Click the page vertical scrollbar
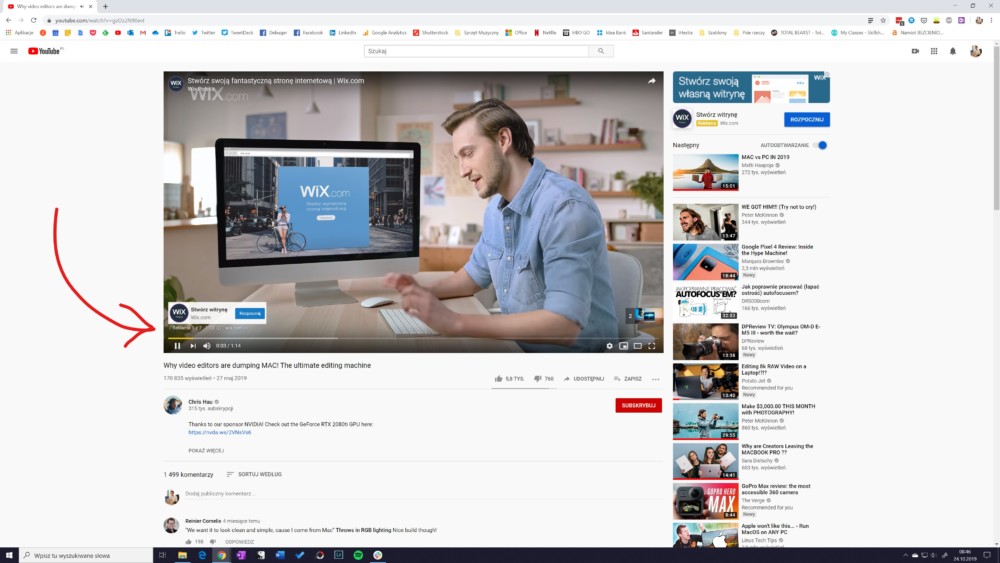 [996, 128]
